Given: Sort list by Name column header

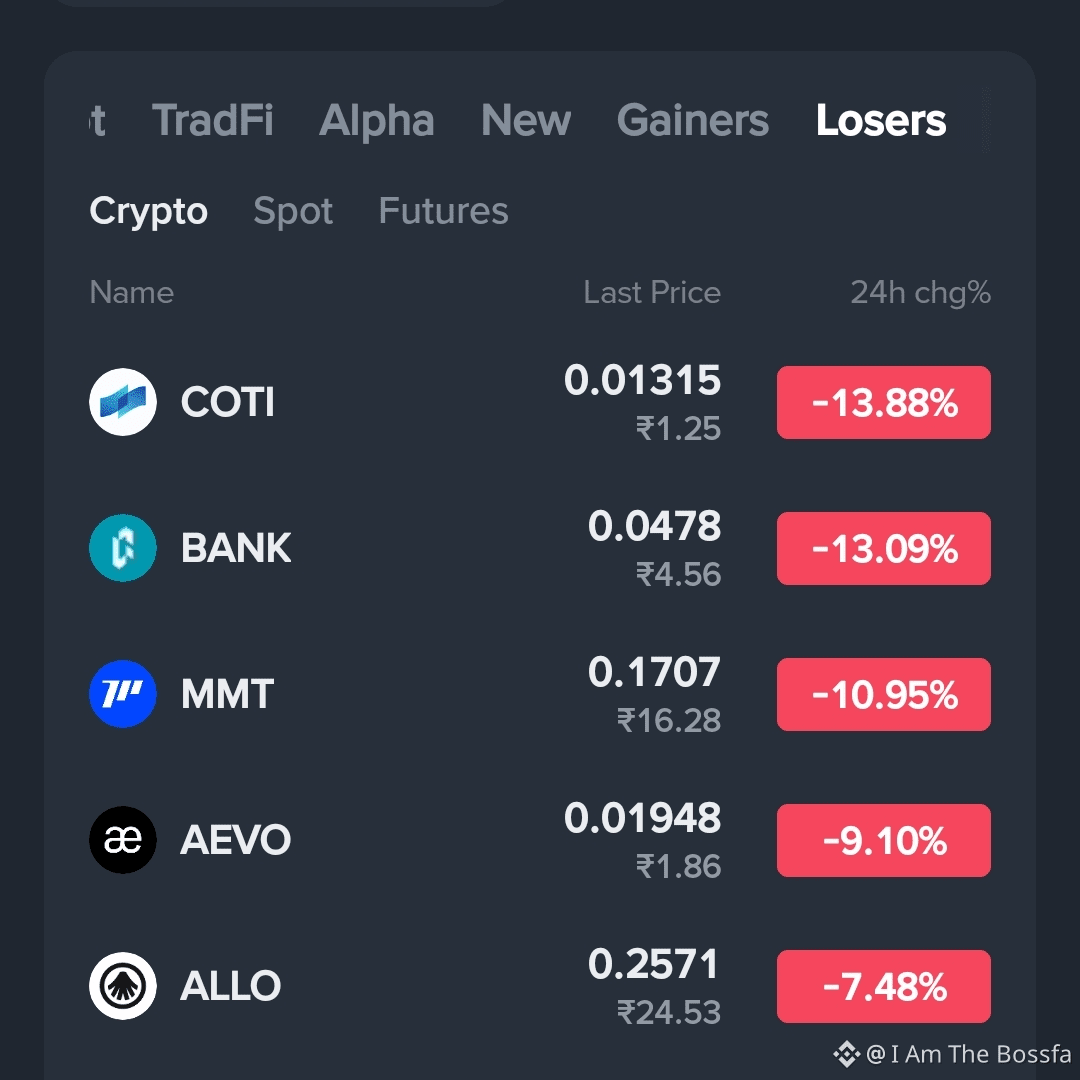Looking at the screenshot, I should [x=132, y=293].
